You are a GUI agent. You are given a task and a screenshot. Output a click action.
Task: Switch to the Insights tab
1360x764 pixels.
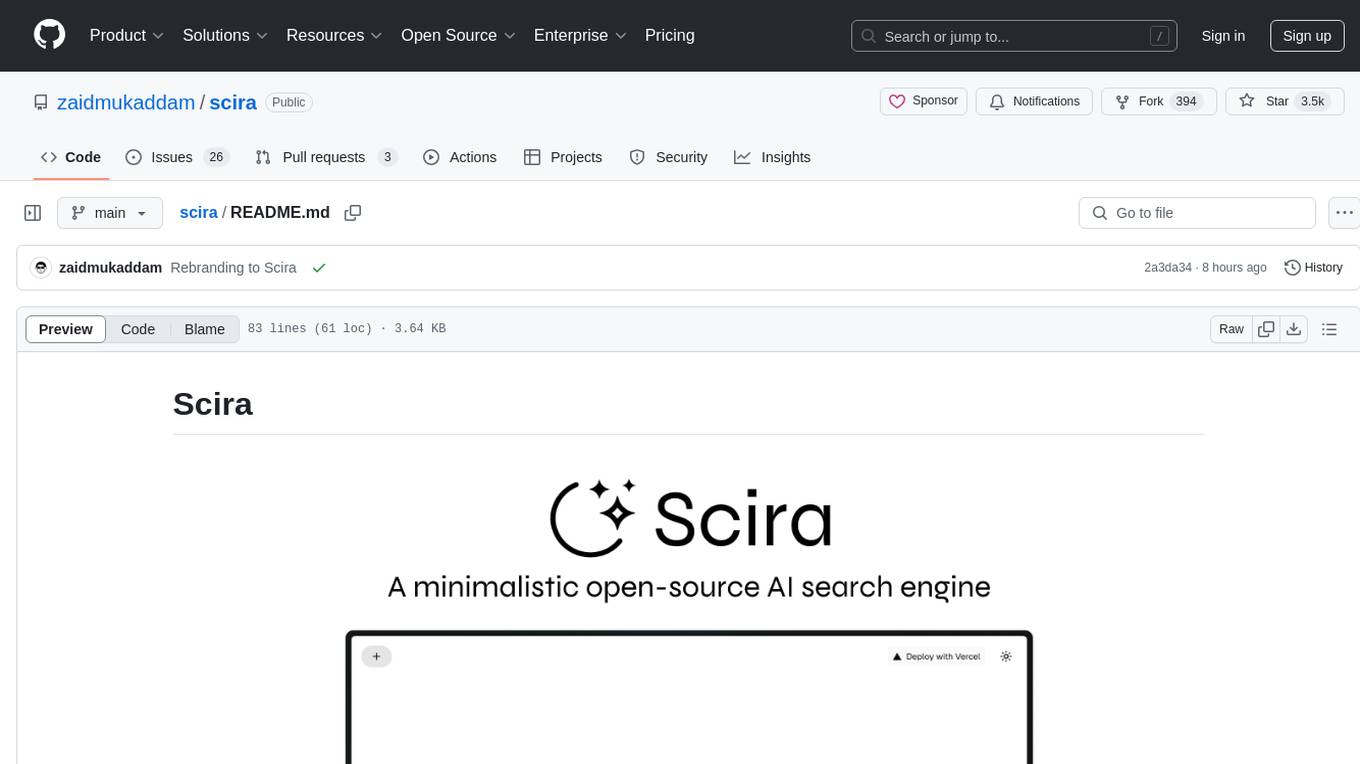click(x=772, y=157)
